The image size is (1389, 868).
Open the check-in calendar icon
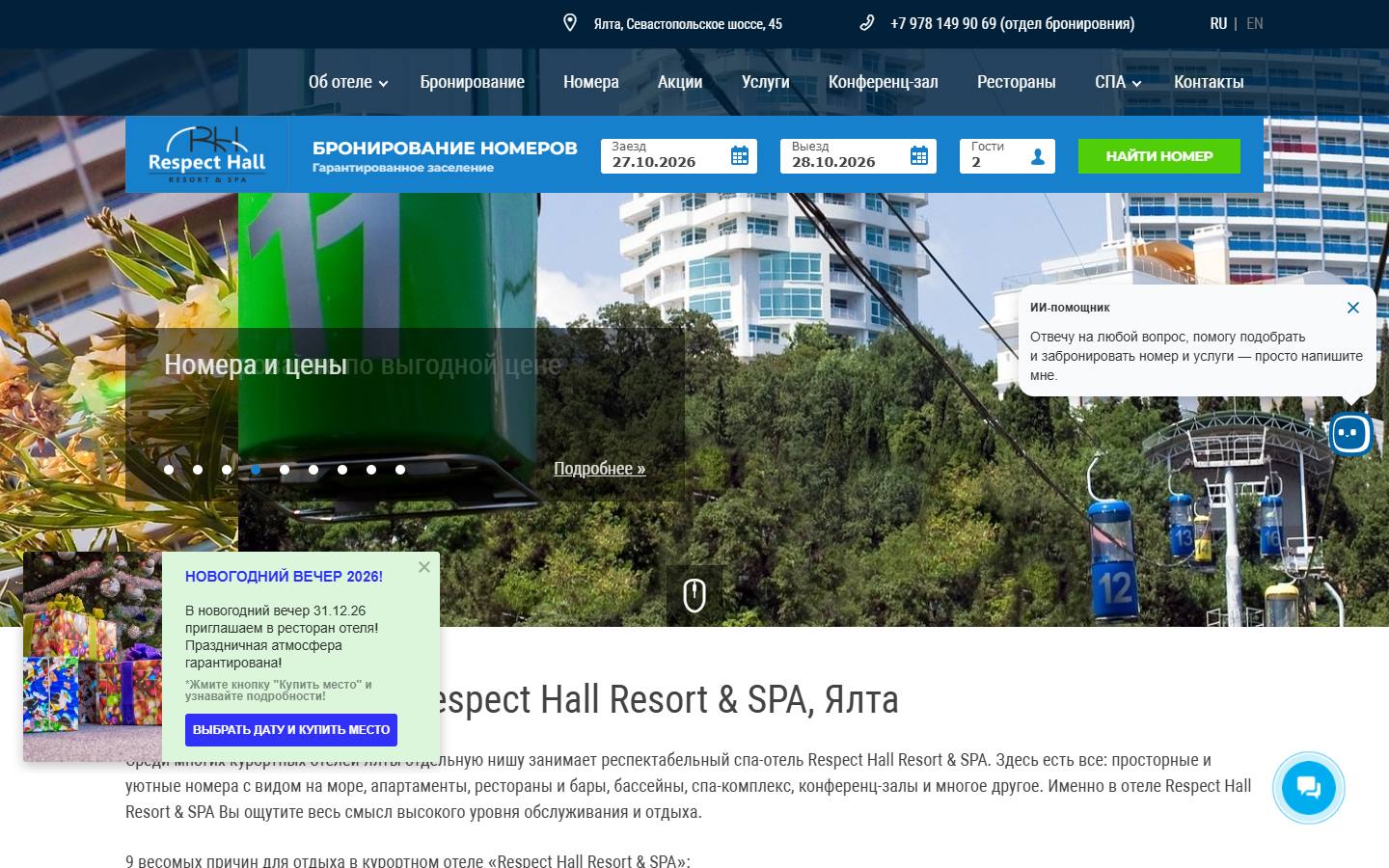[x=740, y=155]
